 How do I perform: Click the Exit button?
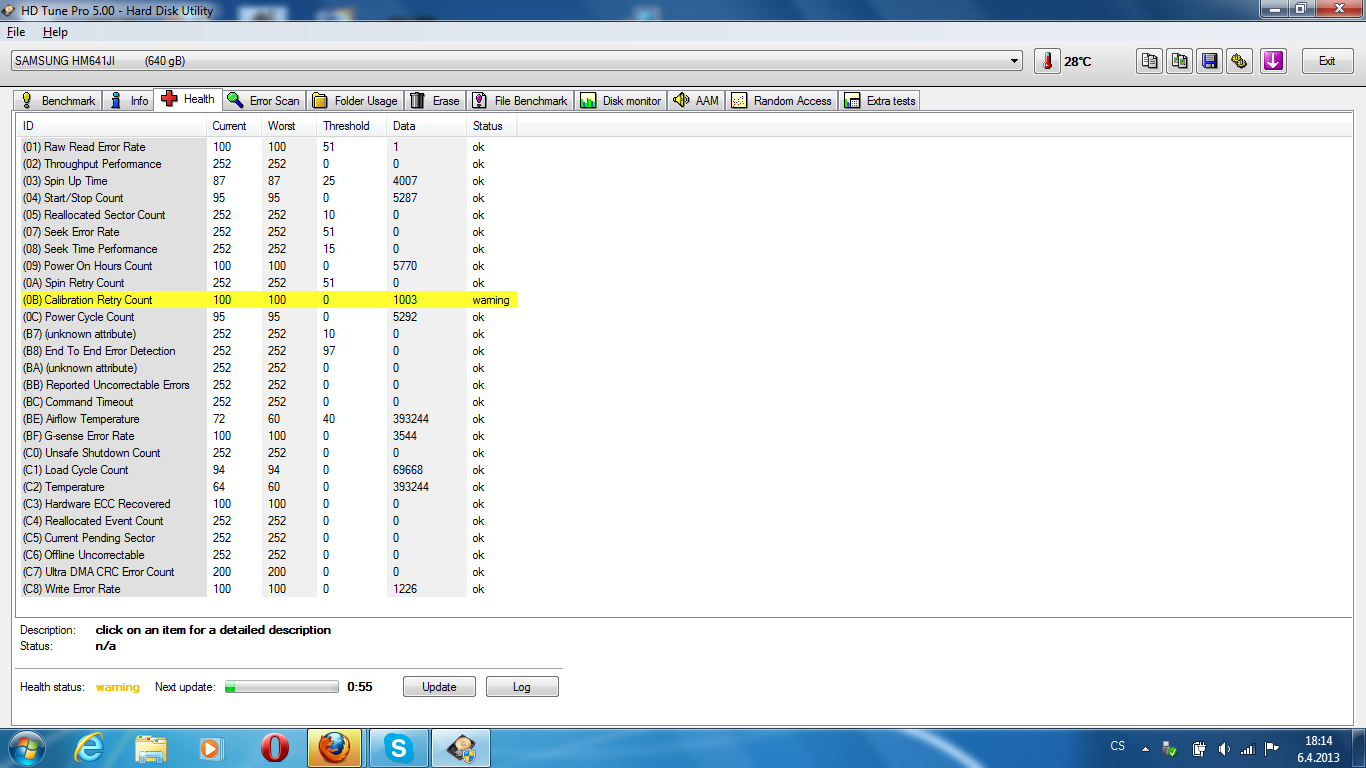(1327, 61)
